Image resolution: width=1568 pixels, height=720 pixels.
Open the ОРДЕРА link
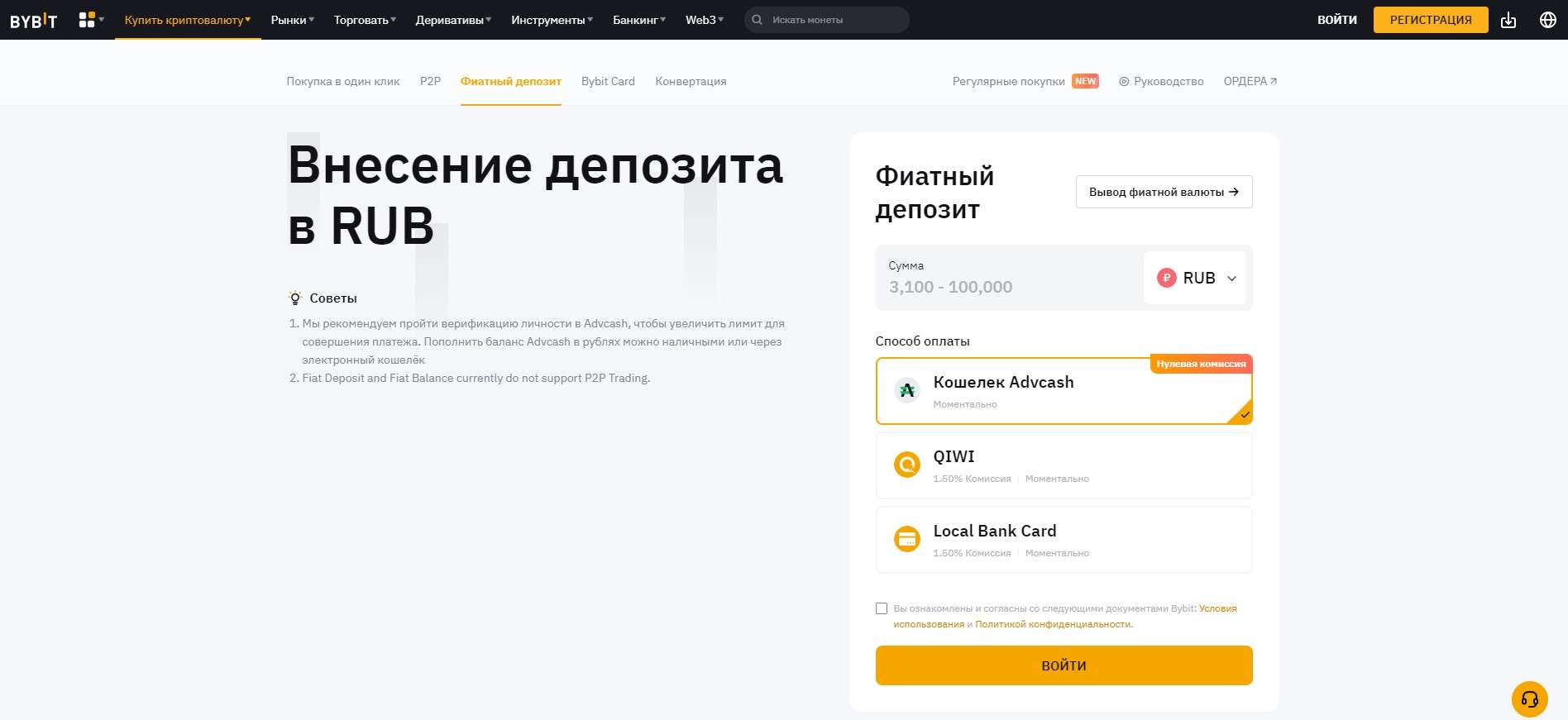click(1250, 82)
